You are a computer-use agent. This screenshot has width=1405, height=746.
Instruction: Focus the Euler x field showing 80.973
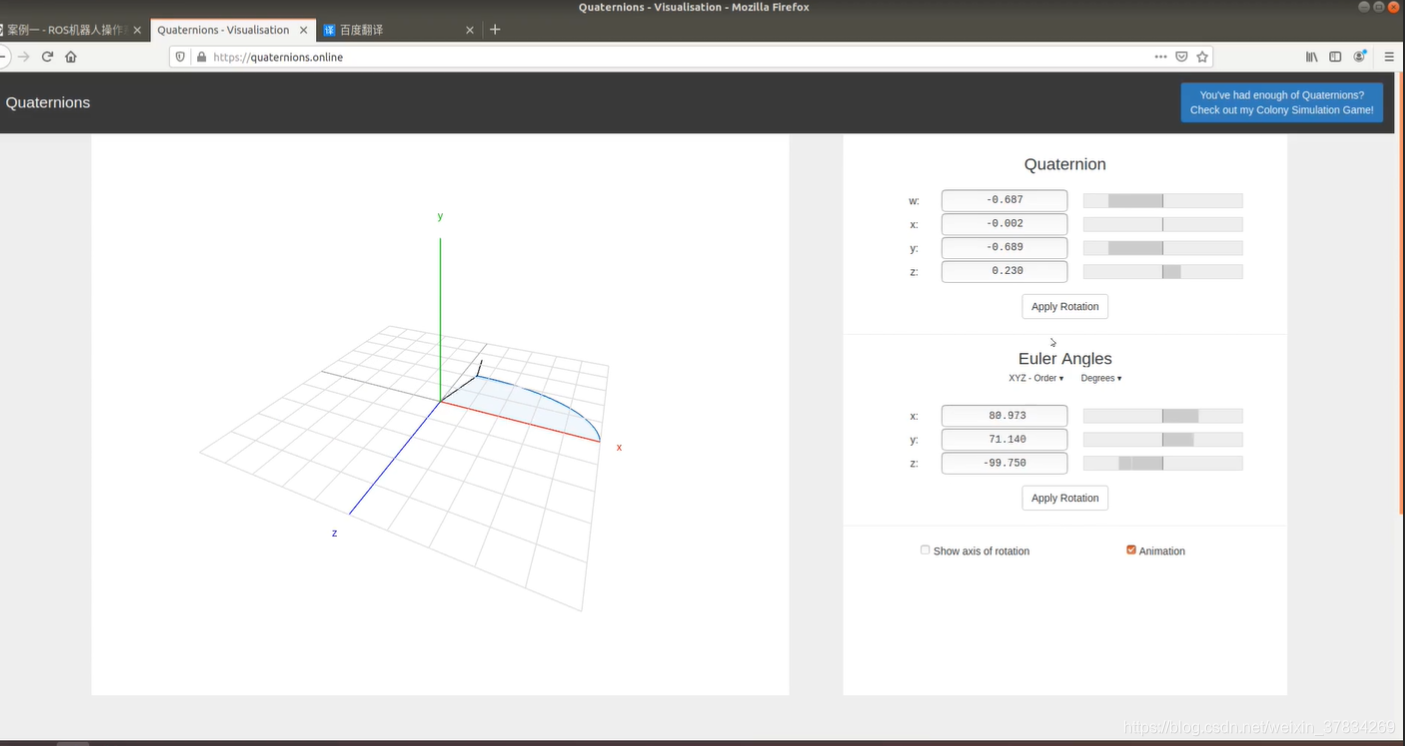click(x=1004, y=416)
